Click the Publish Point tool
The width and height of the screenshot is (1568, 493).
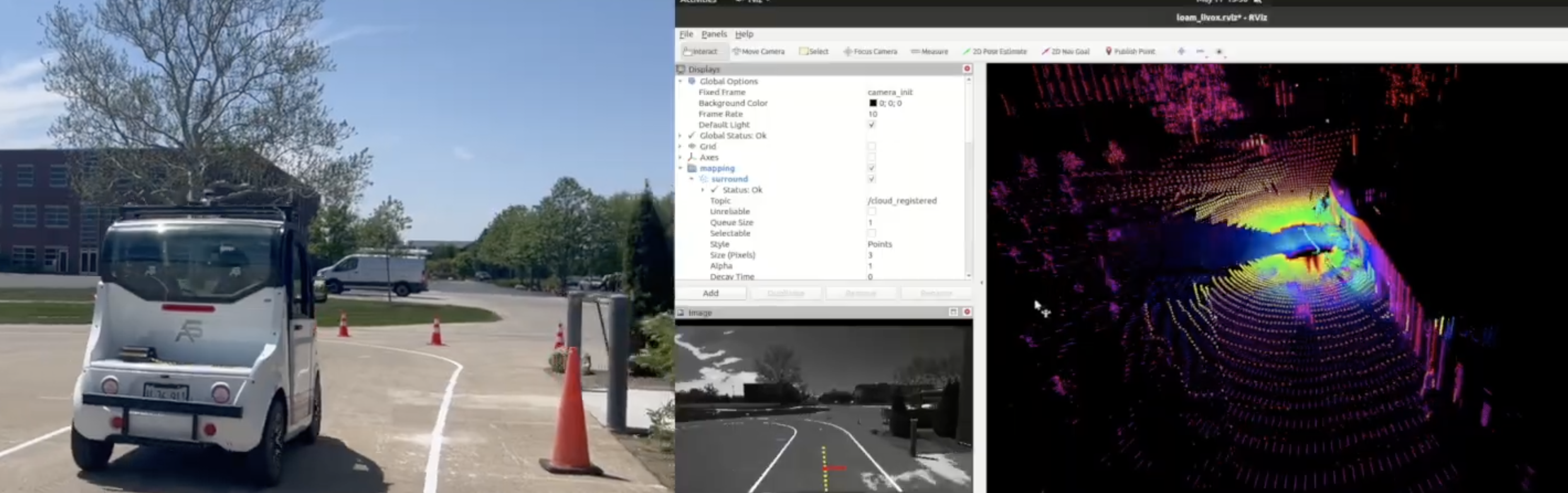[1130, 52]
